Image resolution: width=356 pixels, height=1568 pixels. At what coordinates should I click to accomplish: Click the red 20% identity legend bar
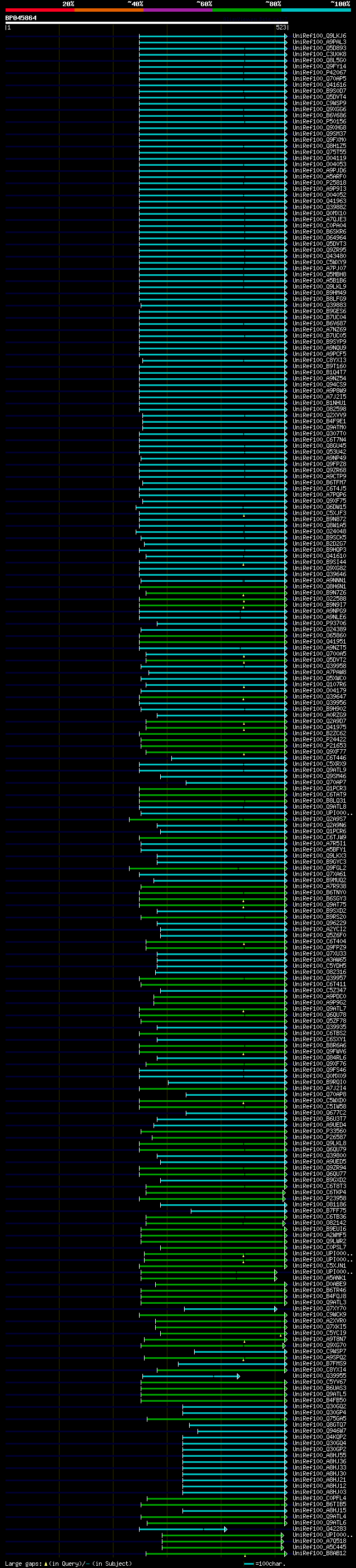pyautogui.click(x=39, y=10)
